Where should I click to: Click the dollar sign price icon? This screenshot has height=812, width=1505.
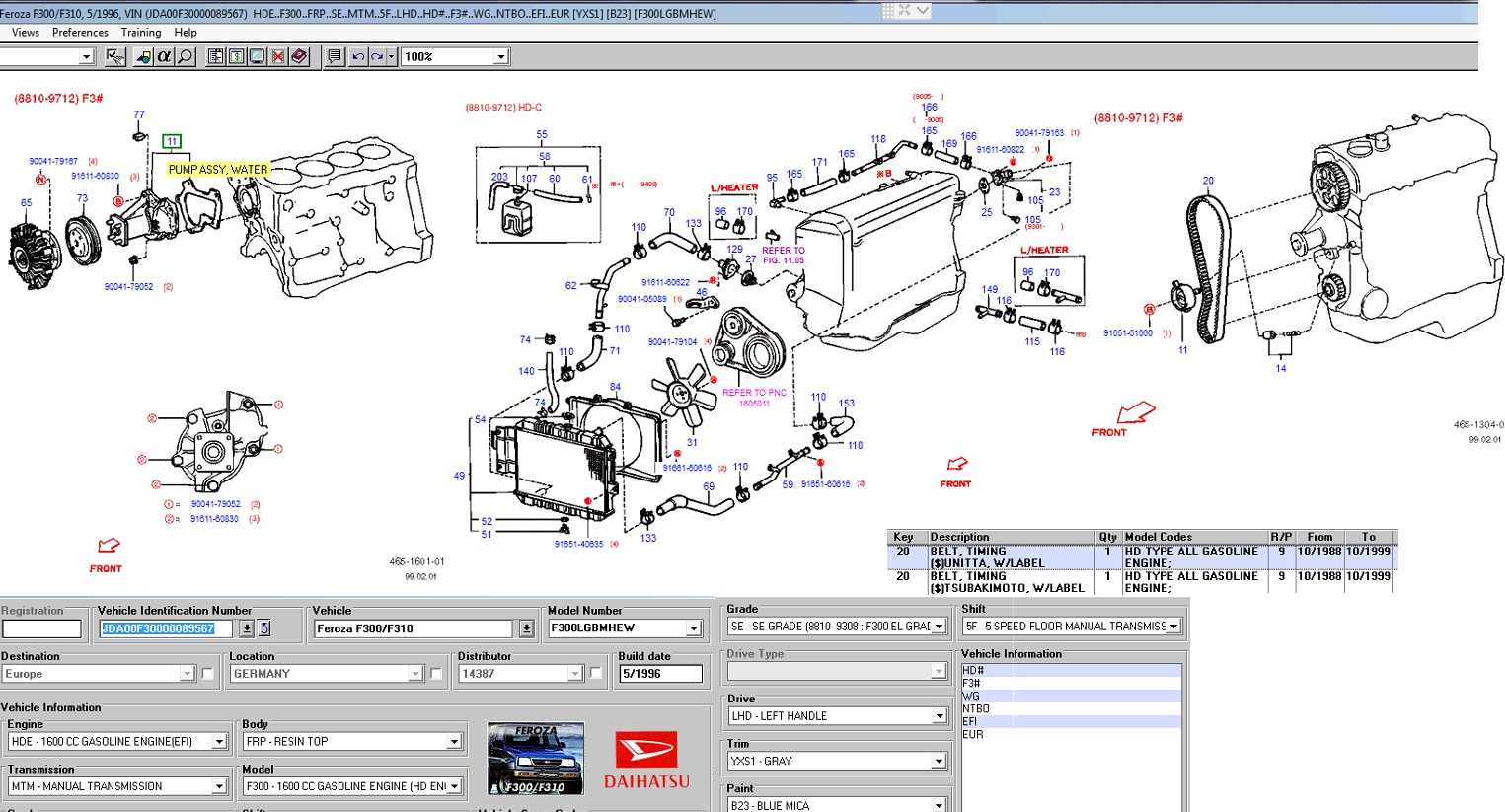pos(237,57)
